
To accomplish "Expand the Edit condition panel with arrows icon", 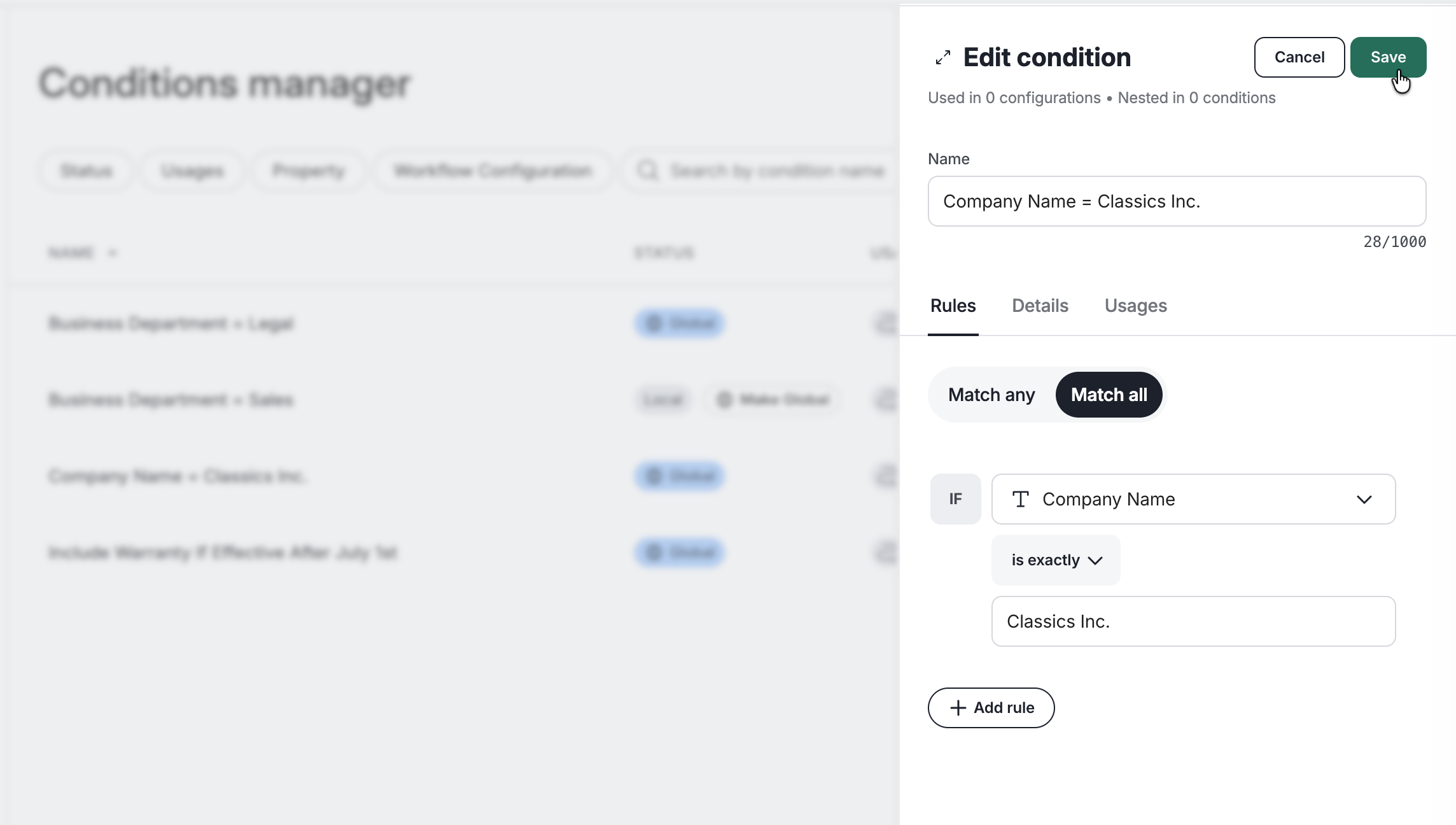I will (x=943, y=58).
